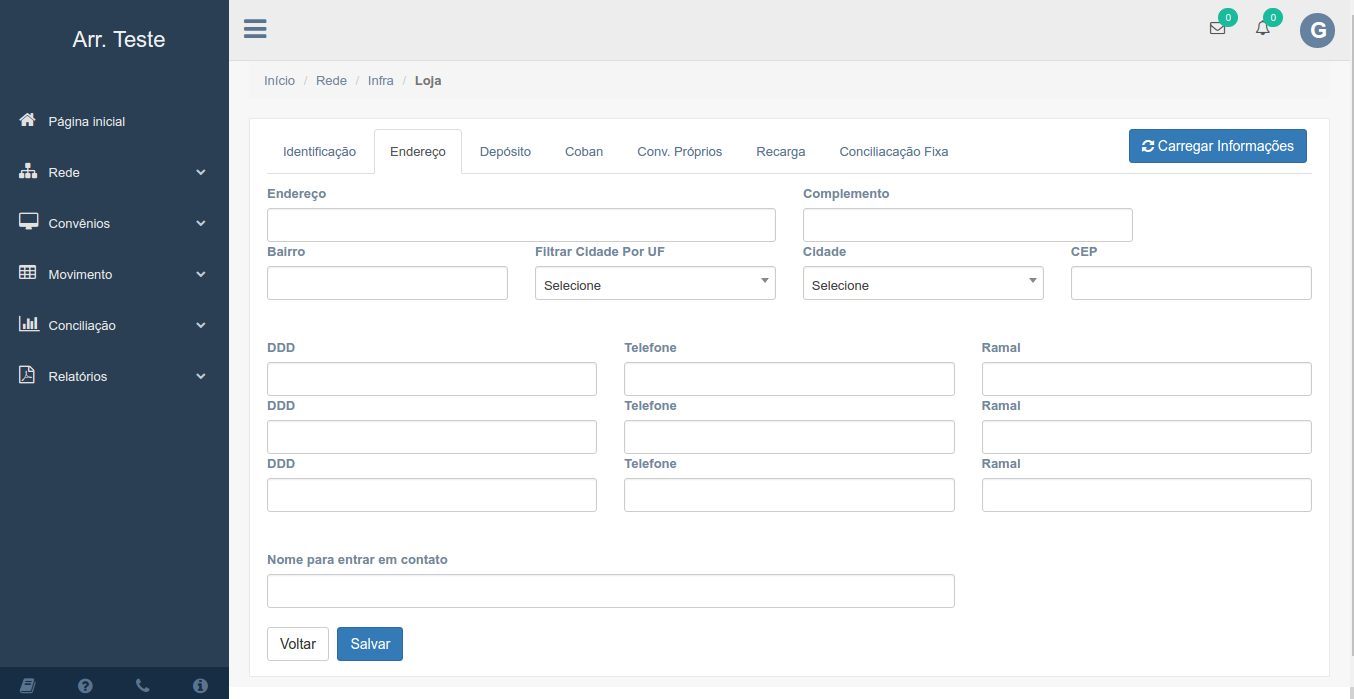Click the phone icon in sidebar footer
The height and width of the screenshot is (699, 1354).
coord(143,685)
